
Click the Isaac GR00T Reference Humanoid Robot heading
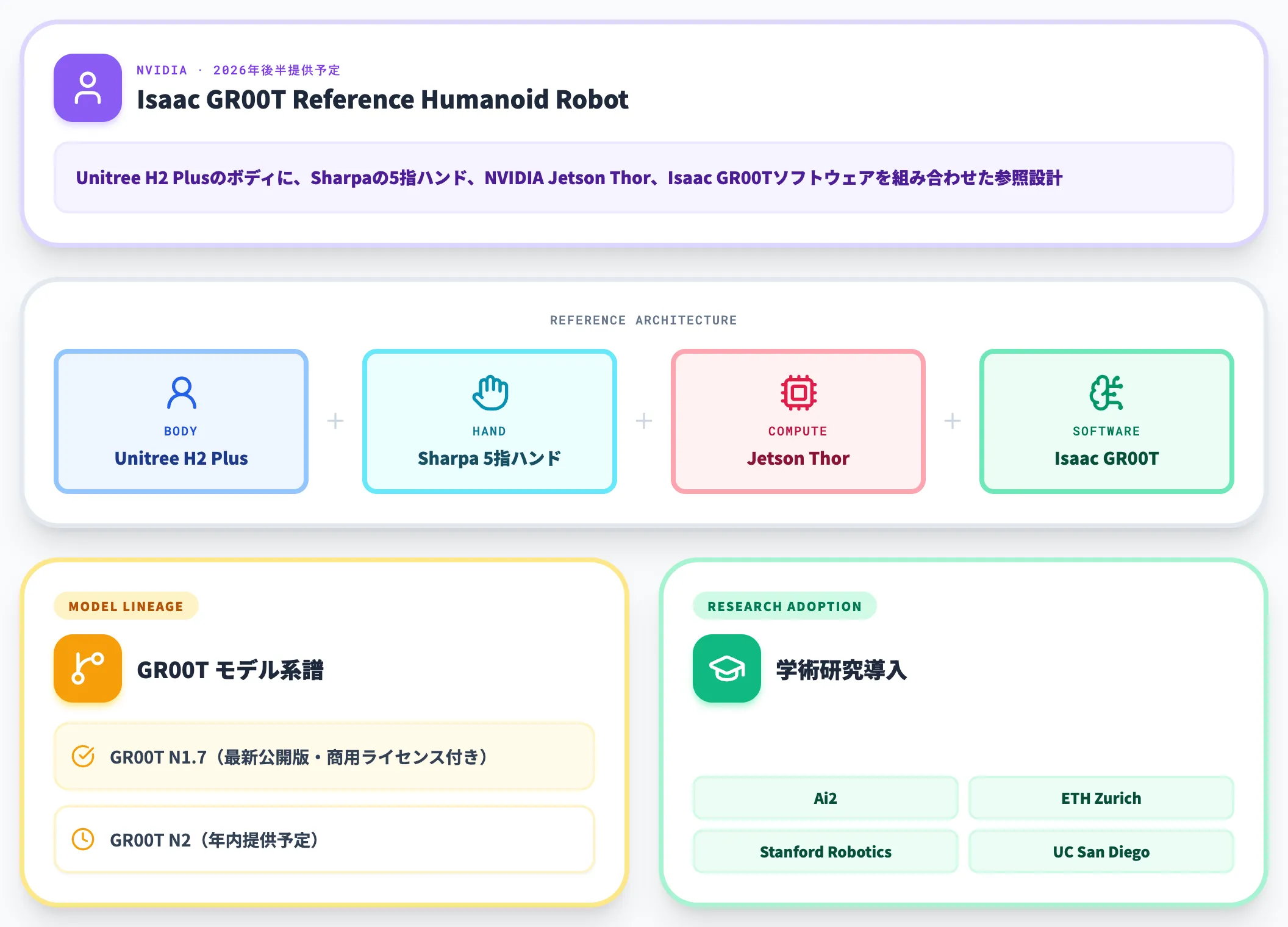(x=382, y=99)
